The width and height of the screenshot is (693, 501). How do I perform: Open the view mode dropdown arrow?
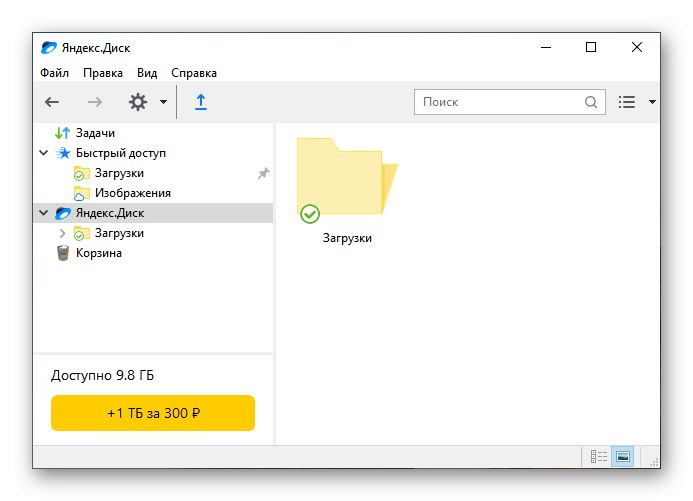[x=652, y=102]
